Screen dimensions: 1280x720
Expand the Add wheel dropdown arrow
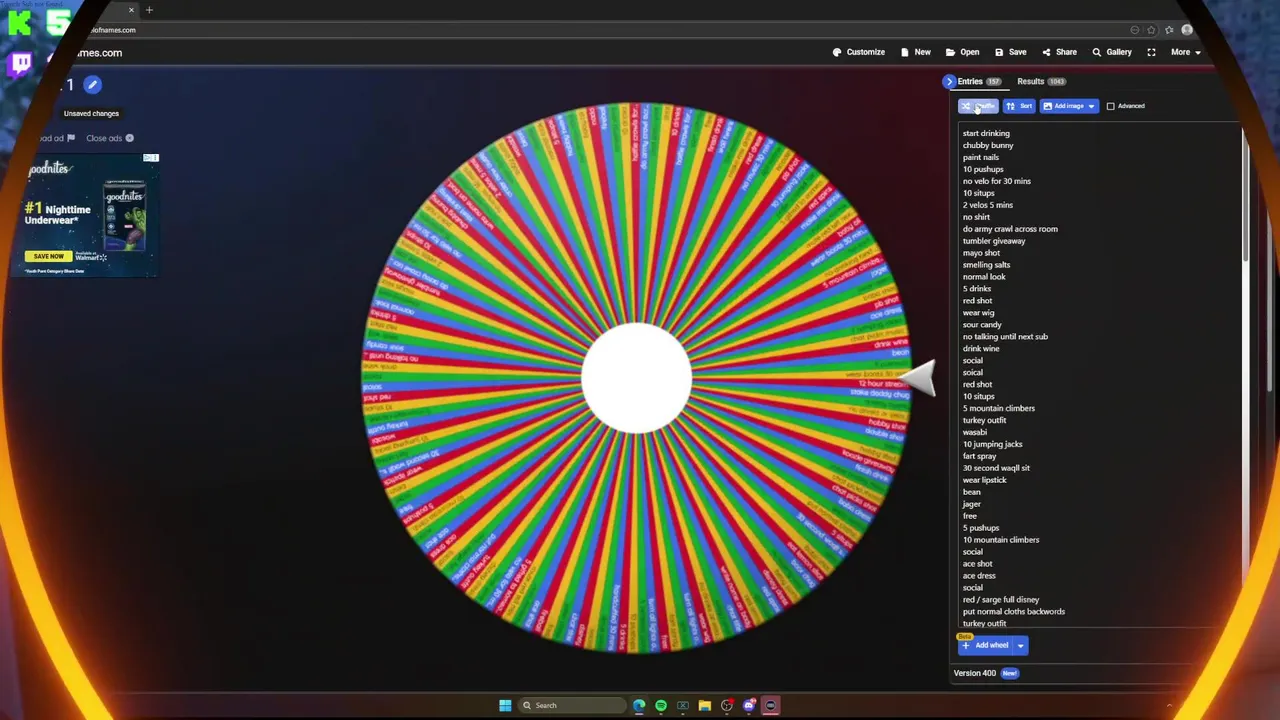1020,645
